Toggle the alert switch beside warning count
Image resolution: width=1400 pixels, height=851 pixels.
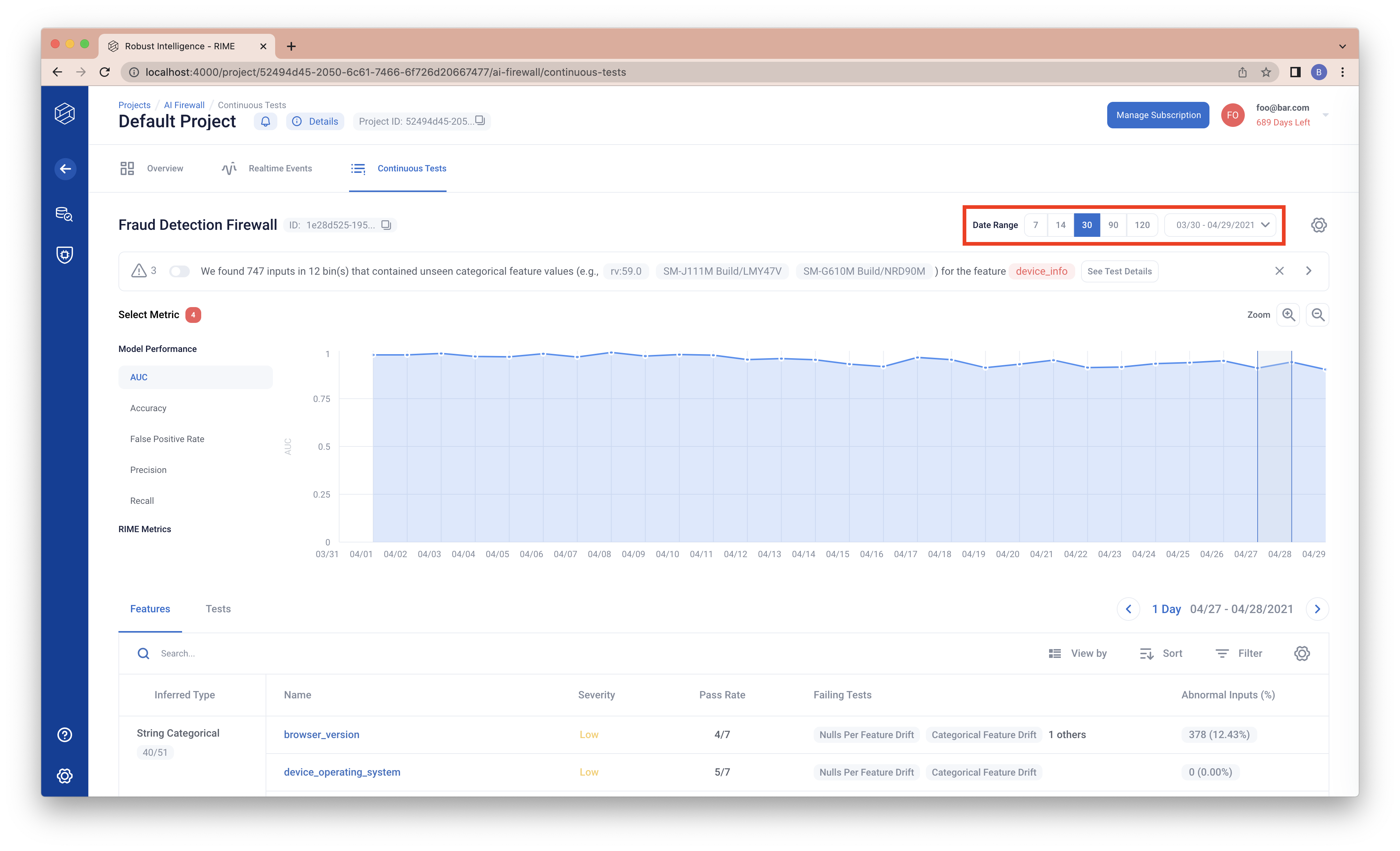click(x=180, y=271)
